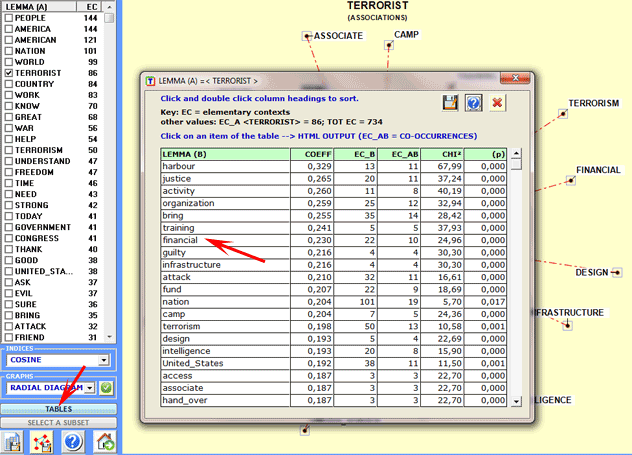
Task: Click the table scrollbar down arrow
Action: click(x=516, y=401)
